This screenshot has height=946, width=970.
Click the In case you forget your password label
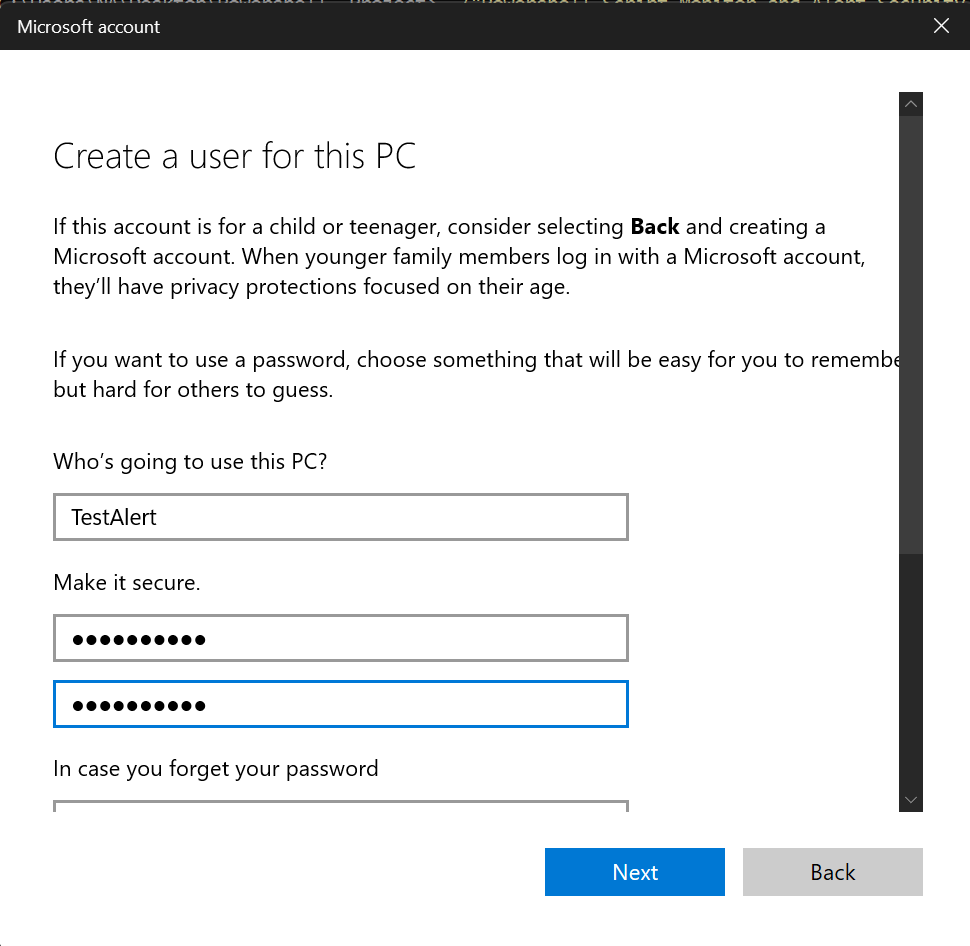click(x=215, y=768)
